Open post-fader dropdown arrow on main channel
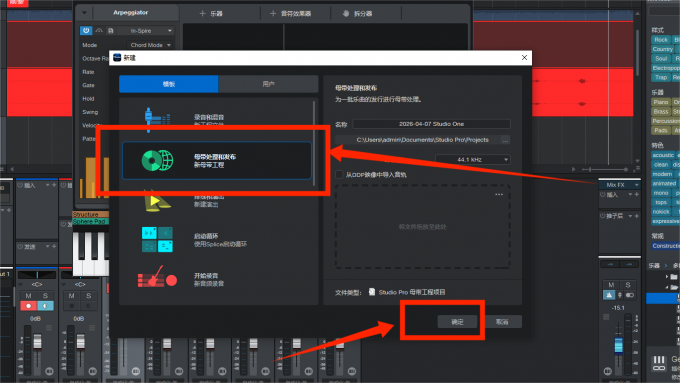The width and height of the screenshot is (680, 383). [x=630, y=216]
